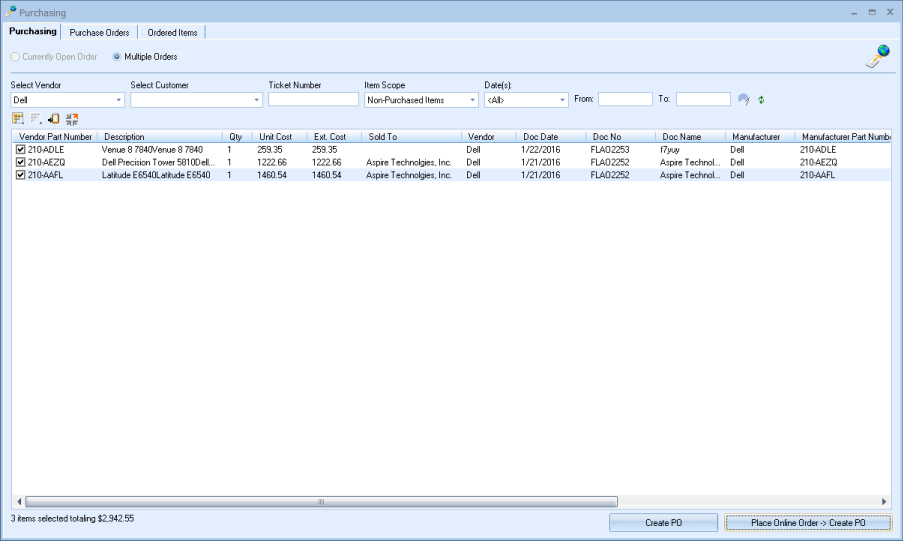Expand the Select Customer dropdown

(256, 100)
